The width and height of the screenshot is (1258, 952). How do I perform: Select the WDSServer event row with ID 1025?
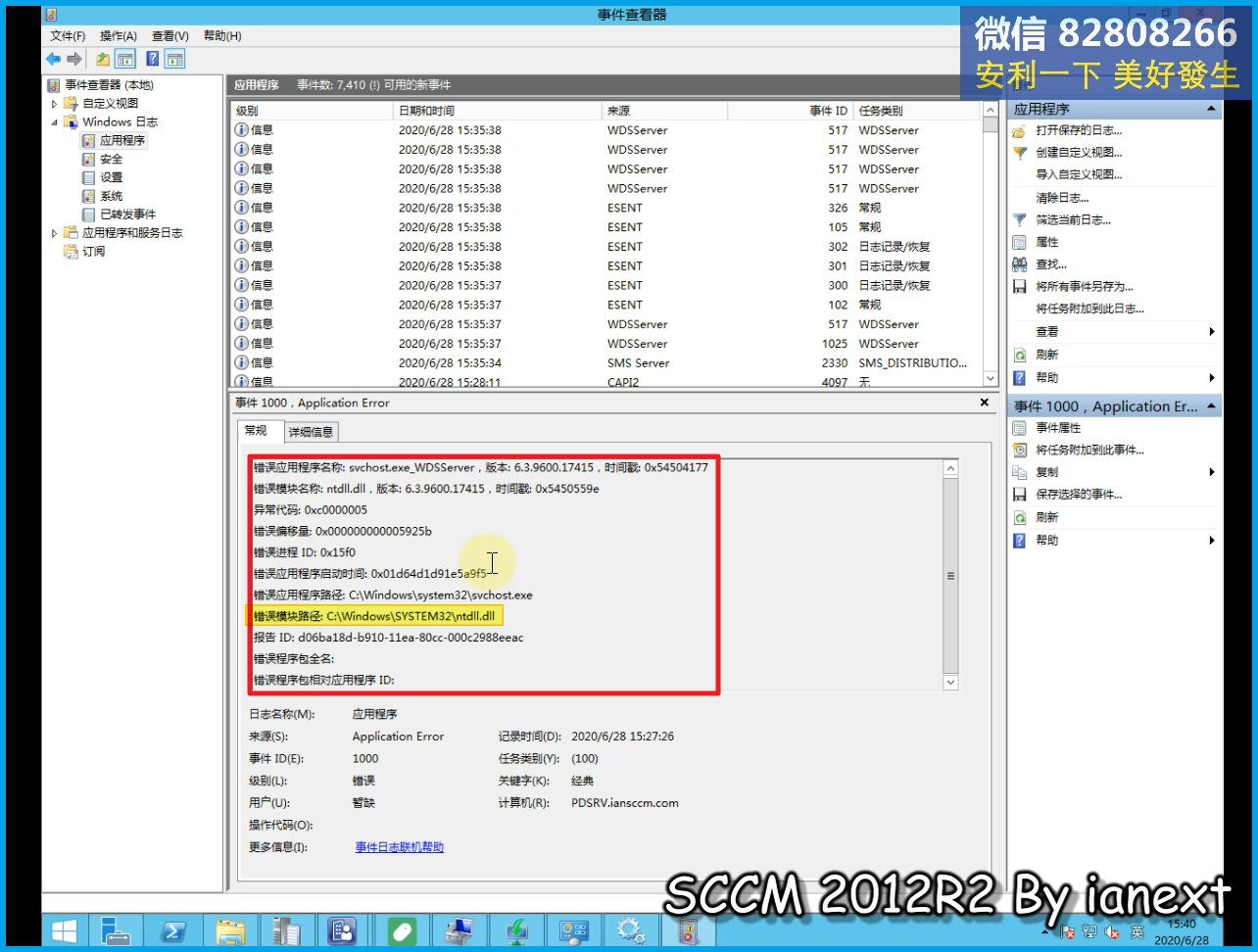click(606, 344)
